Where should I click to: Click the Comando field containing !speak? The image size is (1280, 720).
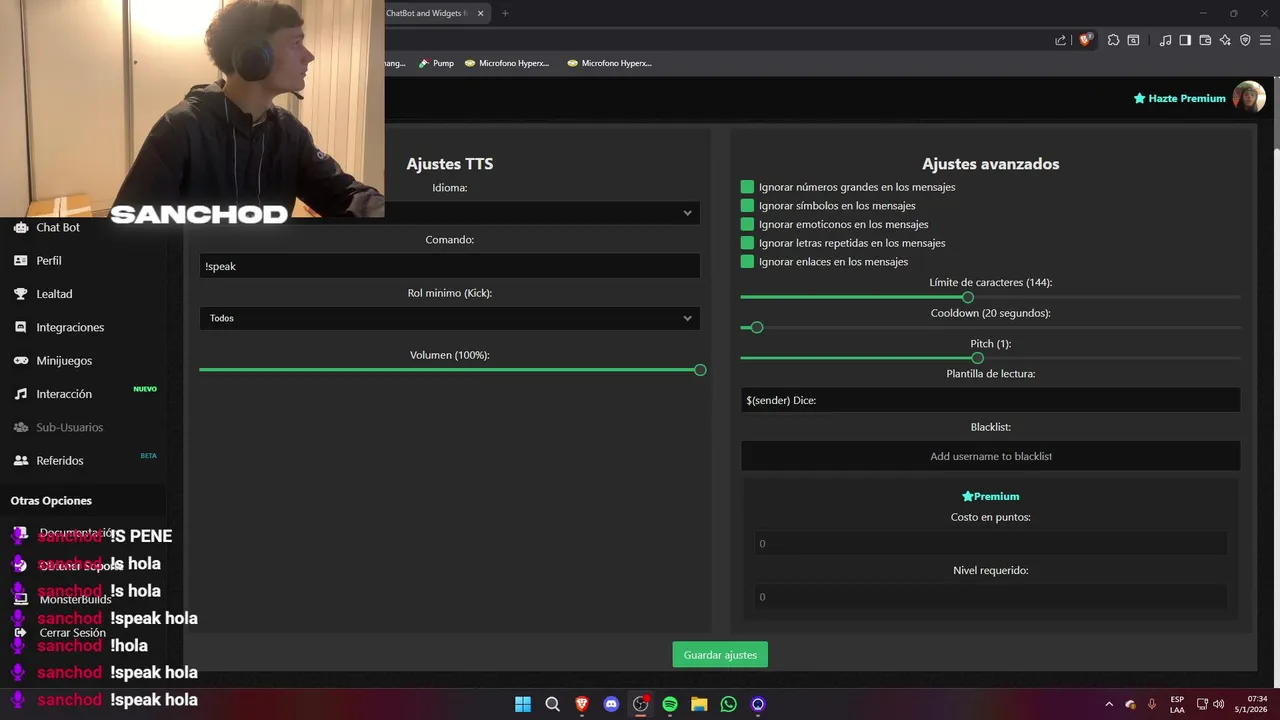point(449,266)
